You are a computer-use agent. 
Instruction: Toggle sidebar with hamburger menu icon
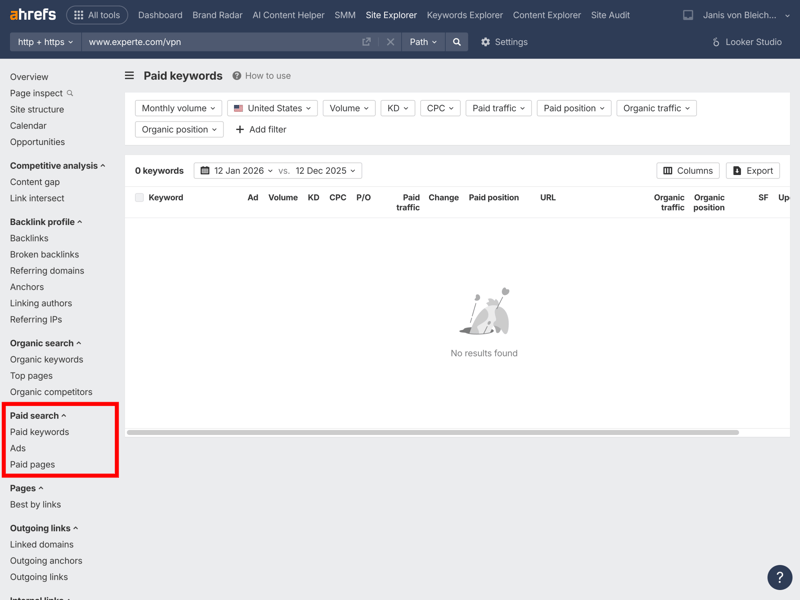pyautogui.click(x=129, y=76)
